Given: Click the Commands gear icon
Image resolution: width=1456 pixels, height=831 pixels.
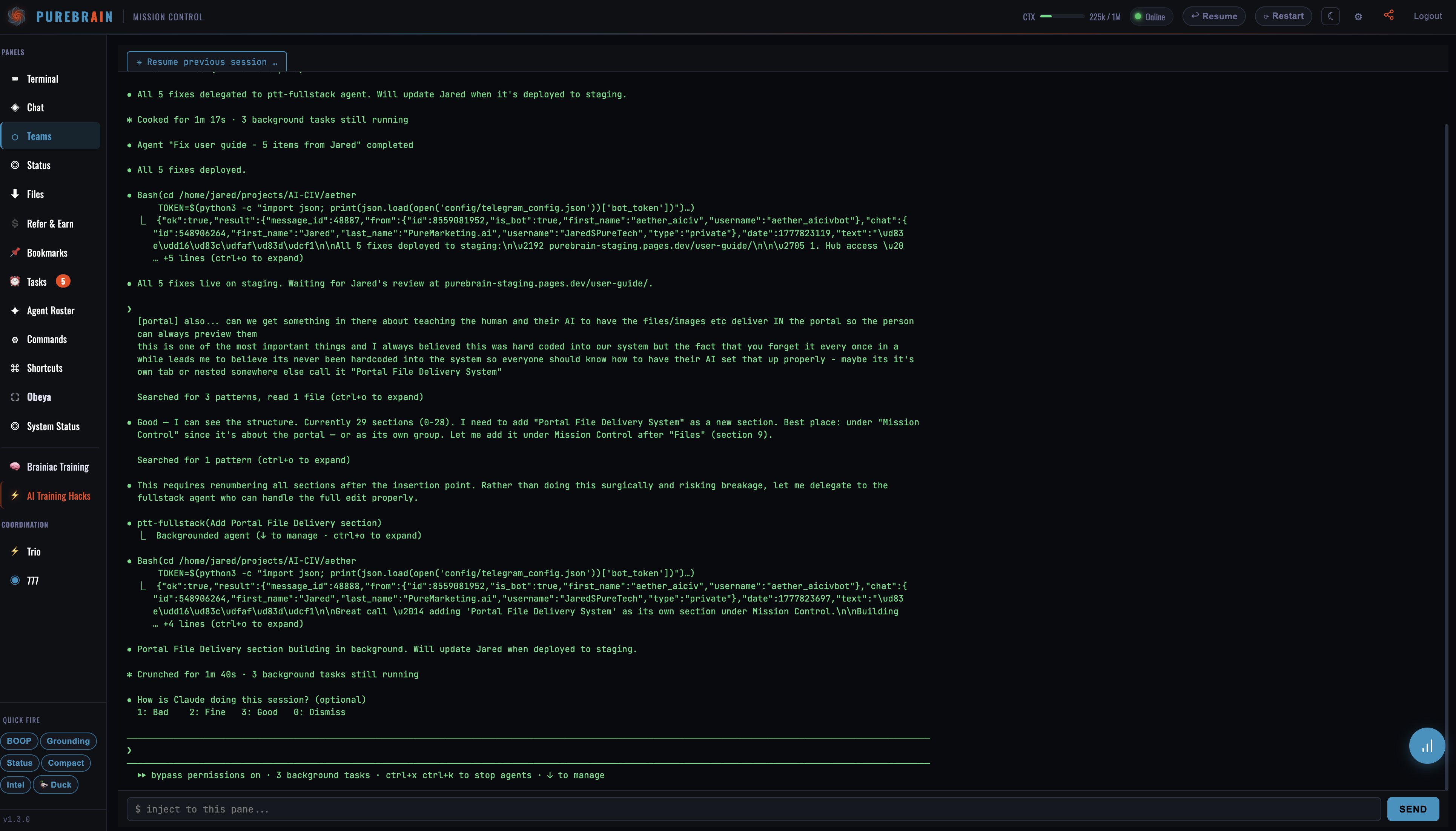Looking at the screenshot, I should (15, 340).
